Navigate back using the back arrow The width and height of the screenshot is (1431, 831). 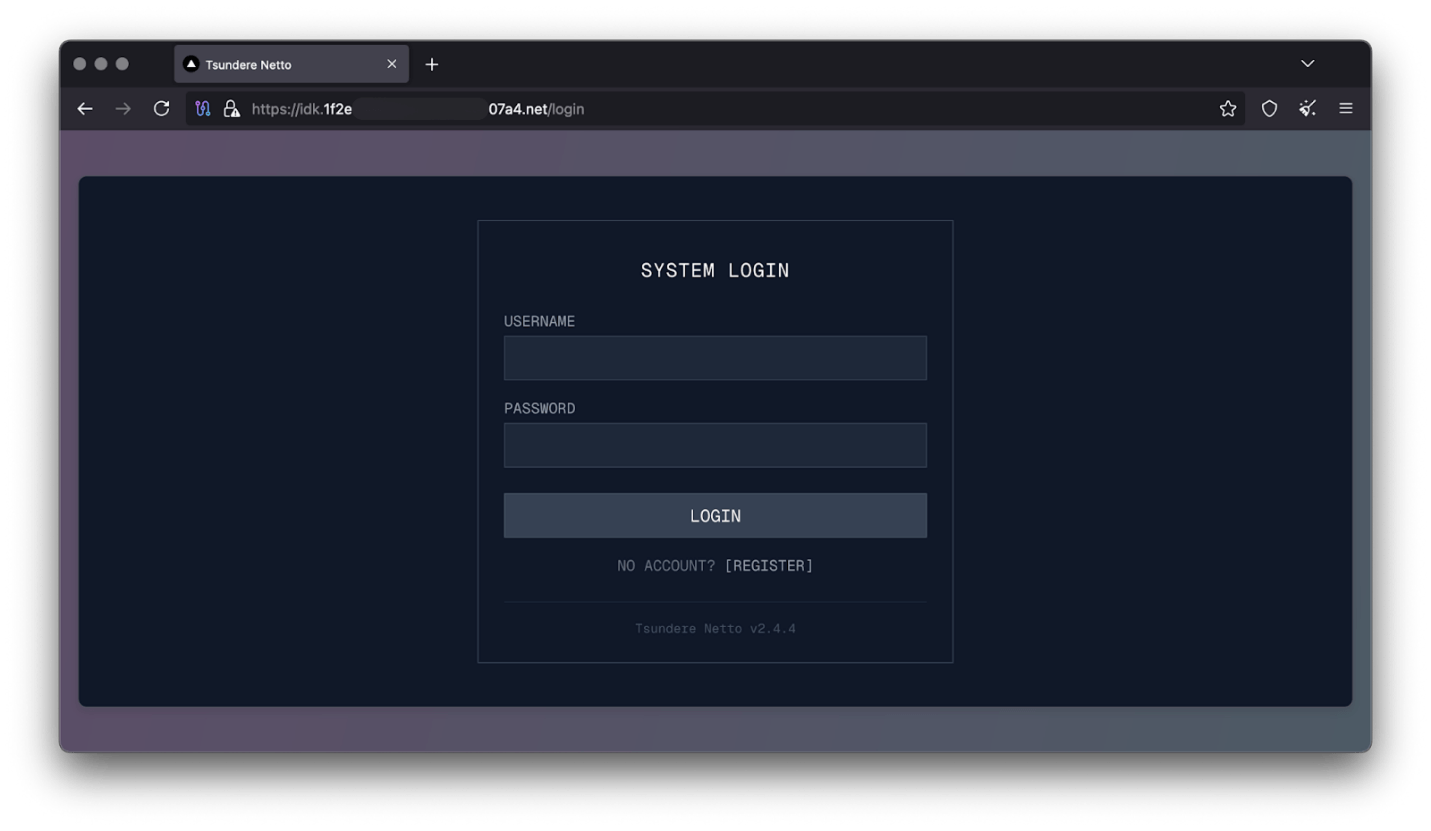85,108
